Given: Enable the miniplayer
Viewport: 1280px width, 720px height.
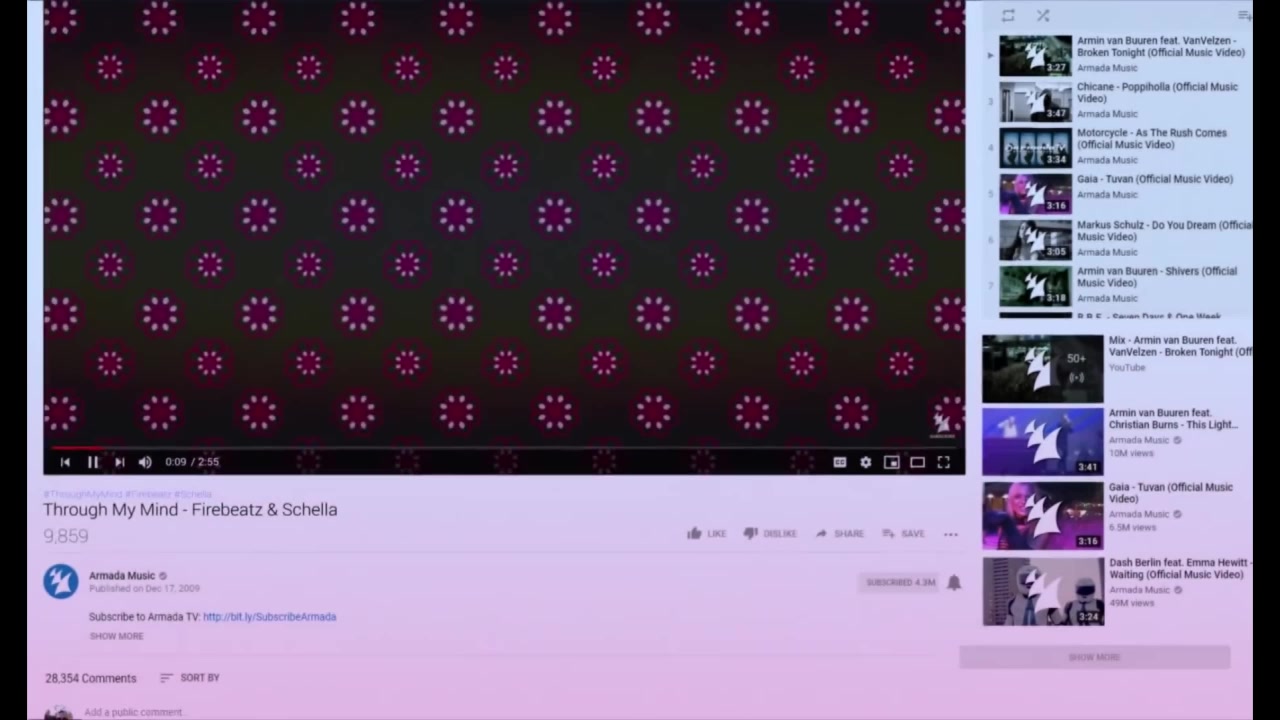Looking at the screenshot, I should (x=891, y=462).
